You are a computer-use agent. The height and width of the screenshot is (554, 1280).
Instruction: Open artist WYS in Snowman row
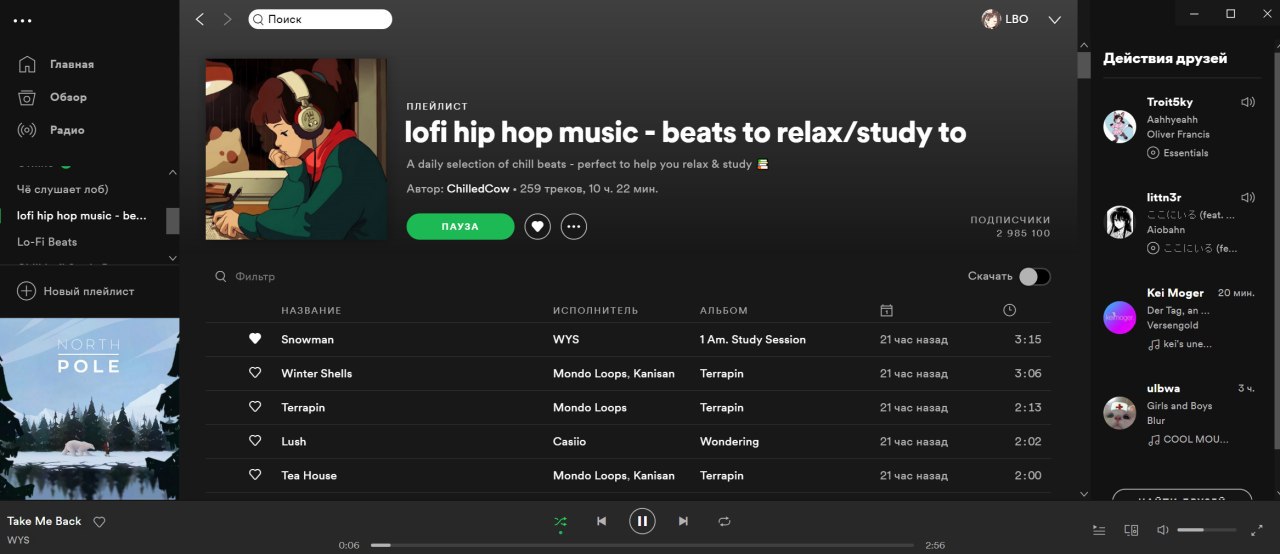click(566, 340)
